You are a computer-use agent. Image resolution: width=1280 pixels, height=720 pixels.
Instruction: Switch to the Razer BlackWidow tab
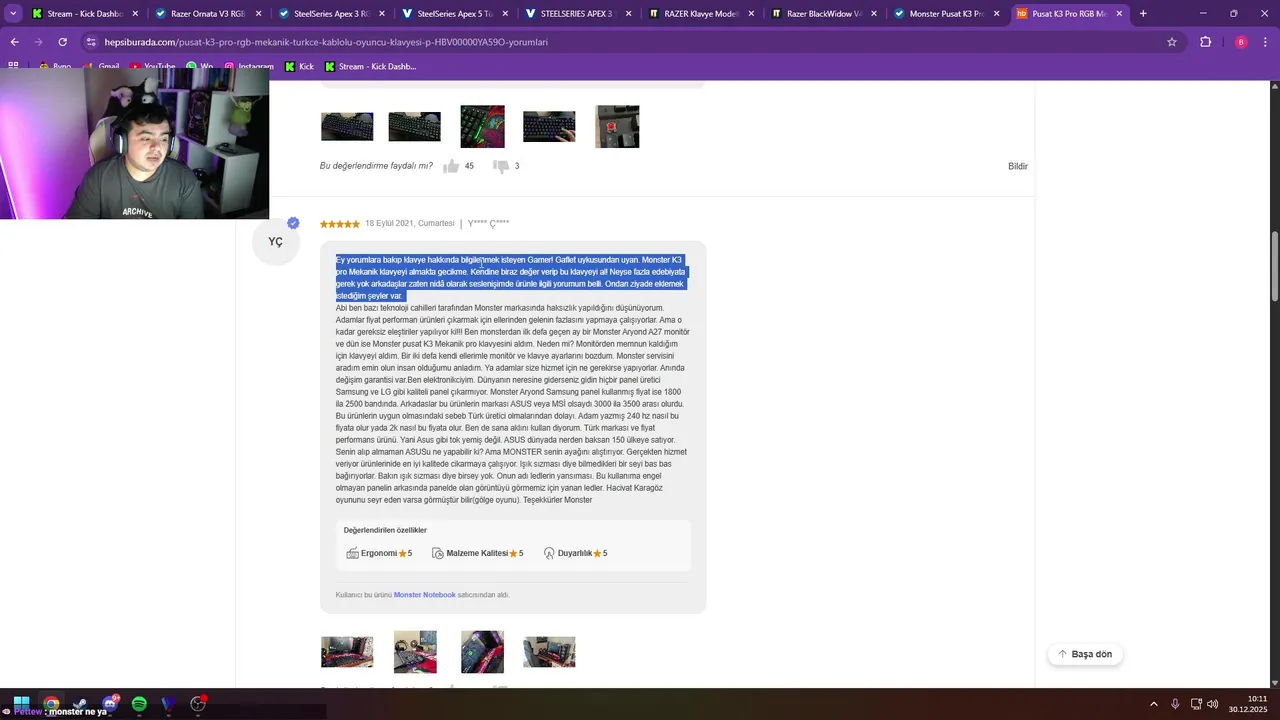point(825,14)
